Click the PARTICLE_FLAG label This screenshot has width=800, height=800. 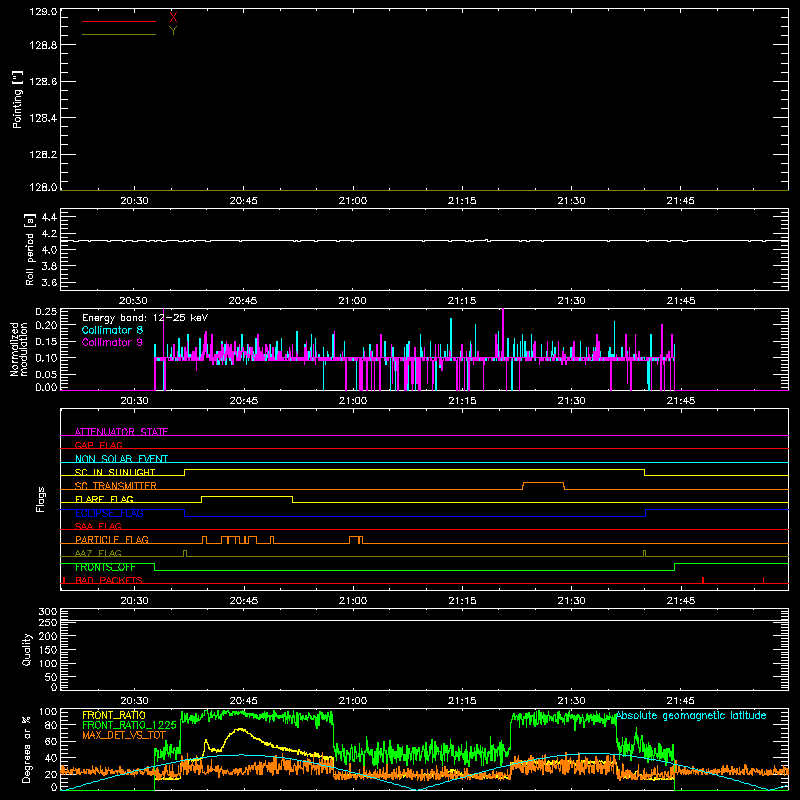[x=112, y=540]
